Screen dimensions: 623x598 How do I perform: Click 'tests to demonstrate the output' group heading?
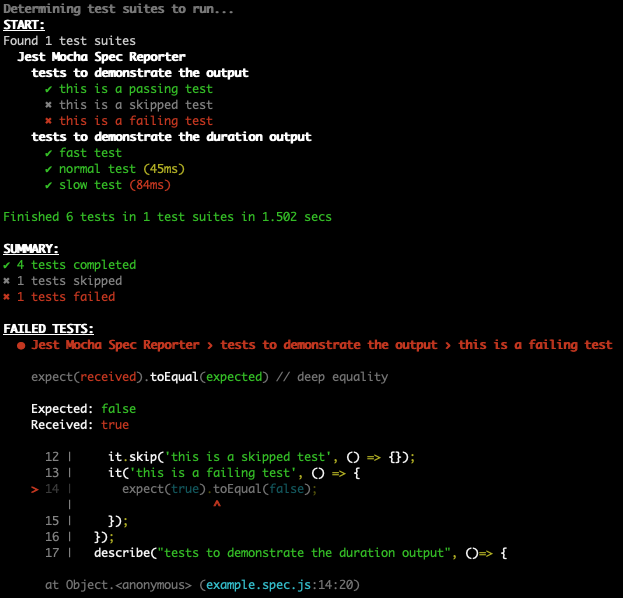click(140, 73)
